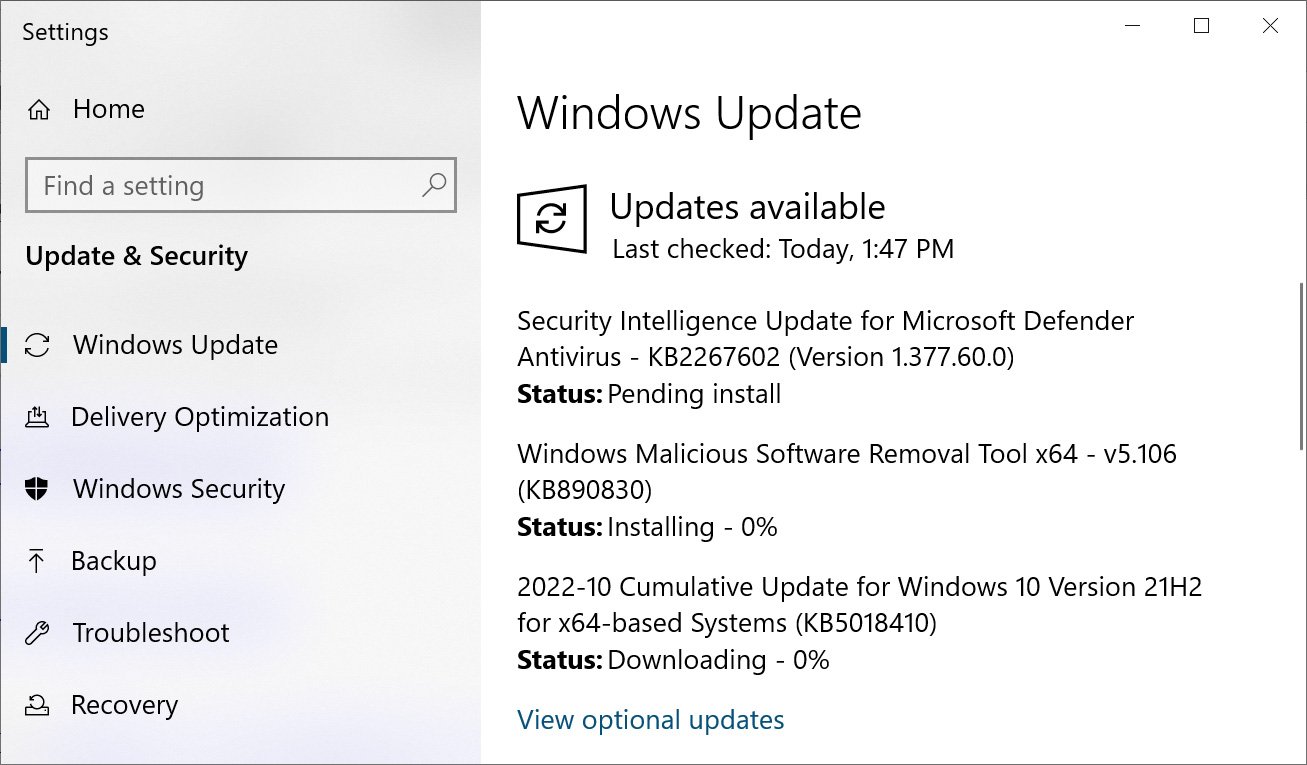
Task: Click the large Updates available status icon
Action: coord(551,217)
